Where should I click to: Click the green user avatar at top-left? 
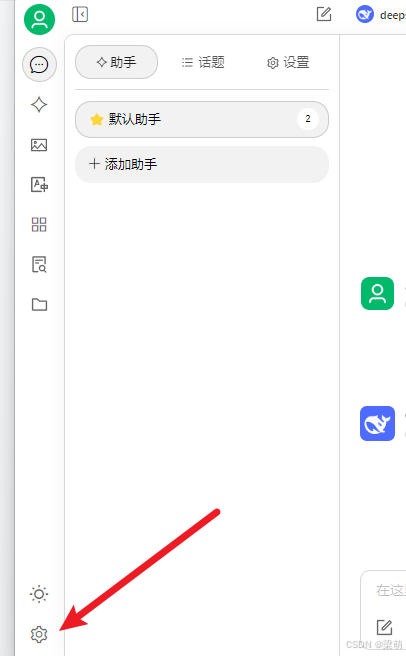click(39, 19)
